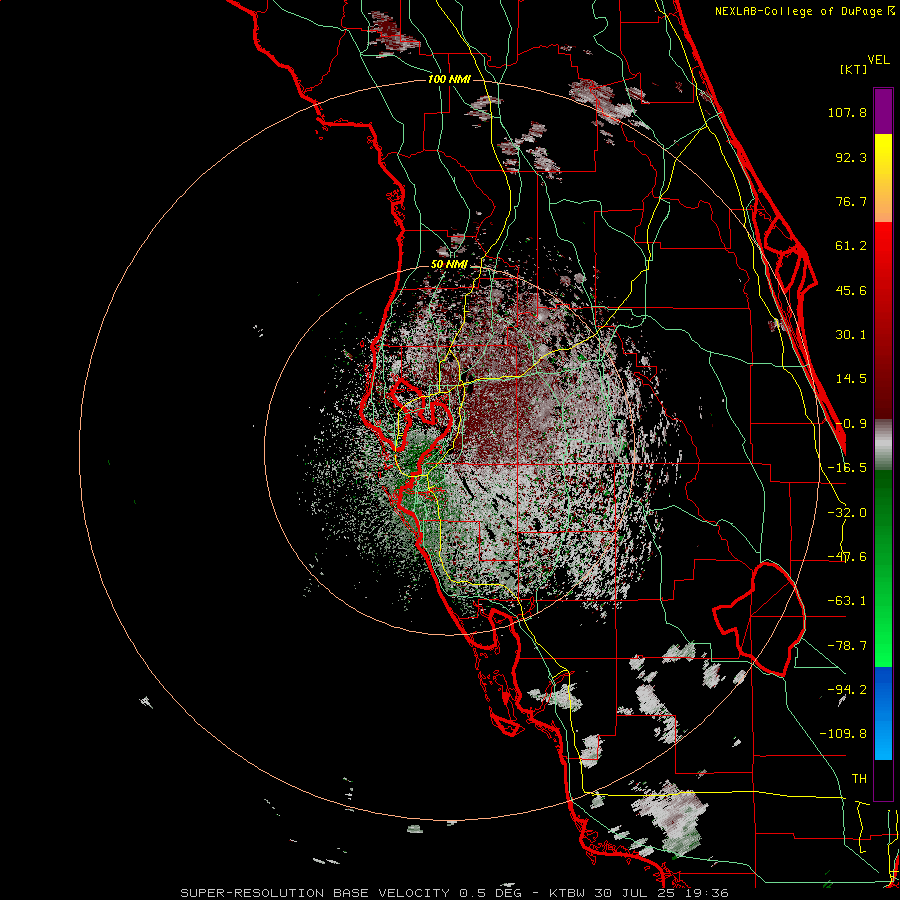The image size is (900, 900).
Task: Click the VEL legend title
Action: tap(879, 60)
